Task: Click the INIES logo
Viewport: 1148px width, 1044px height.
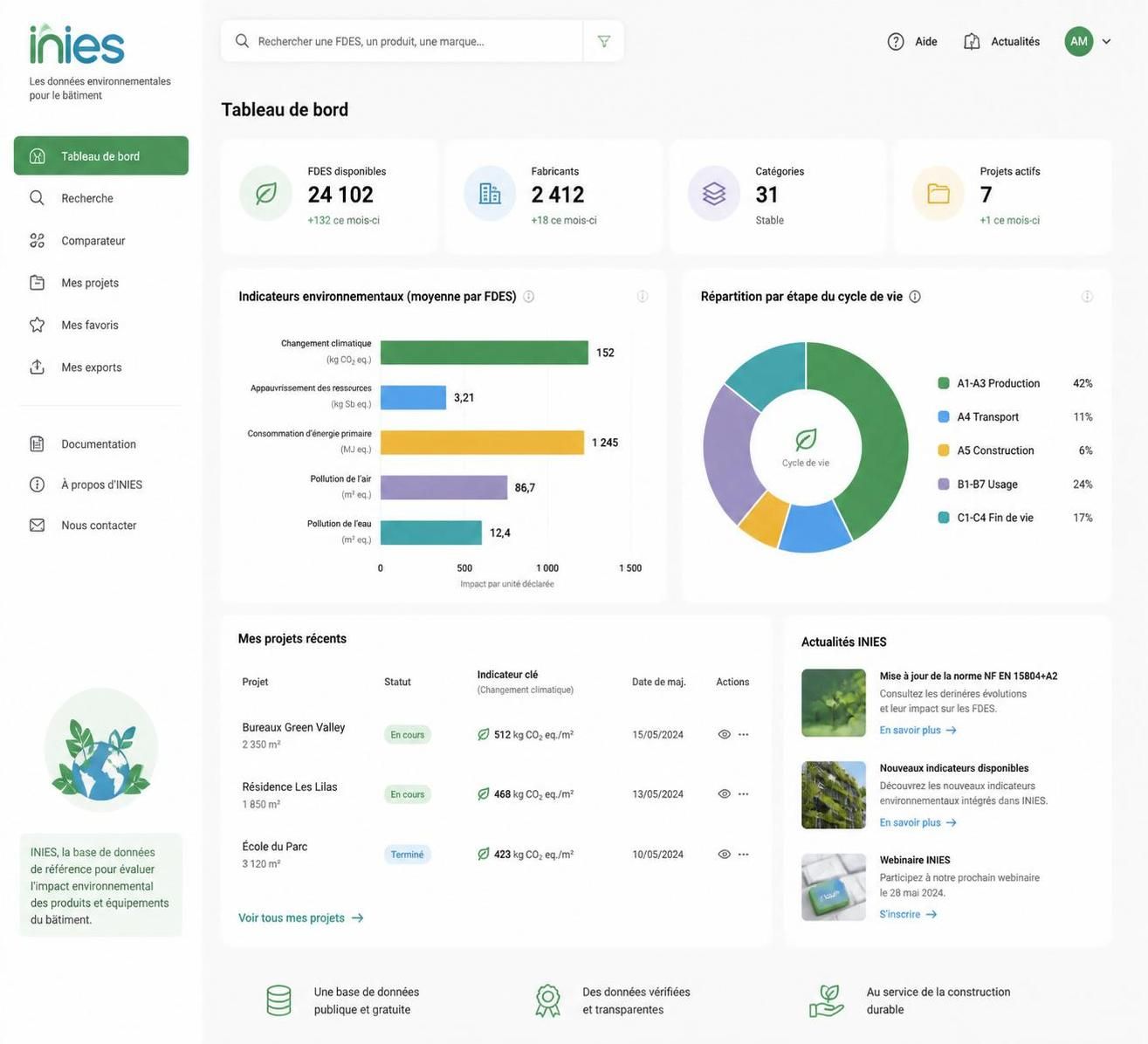Action: [77, 44]
